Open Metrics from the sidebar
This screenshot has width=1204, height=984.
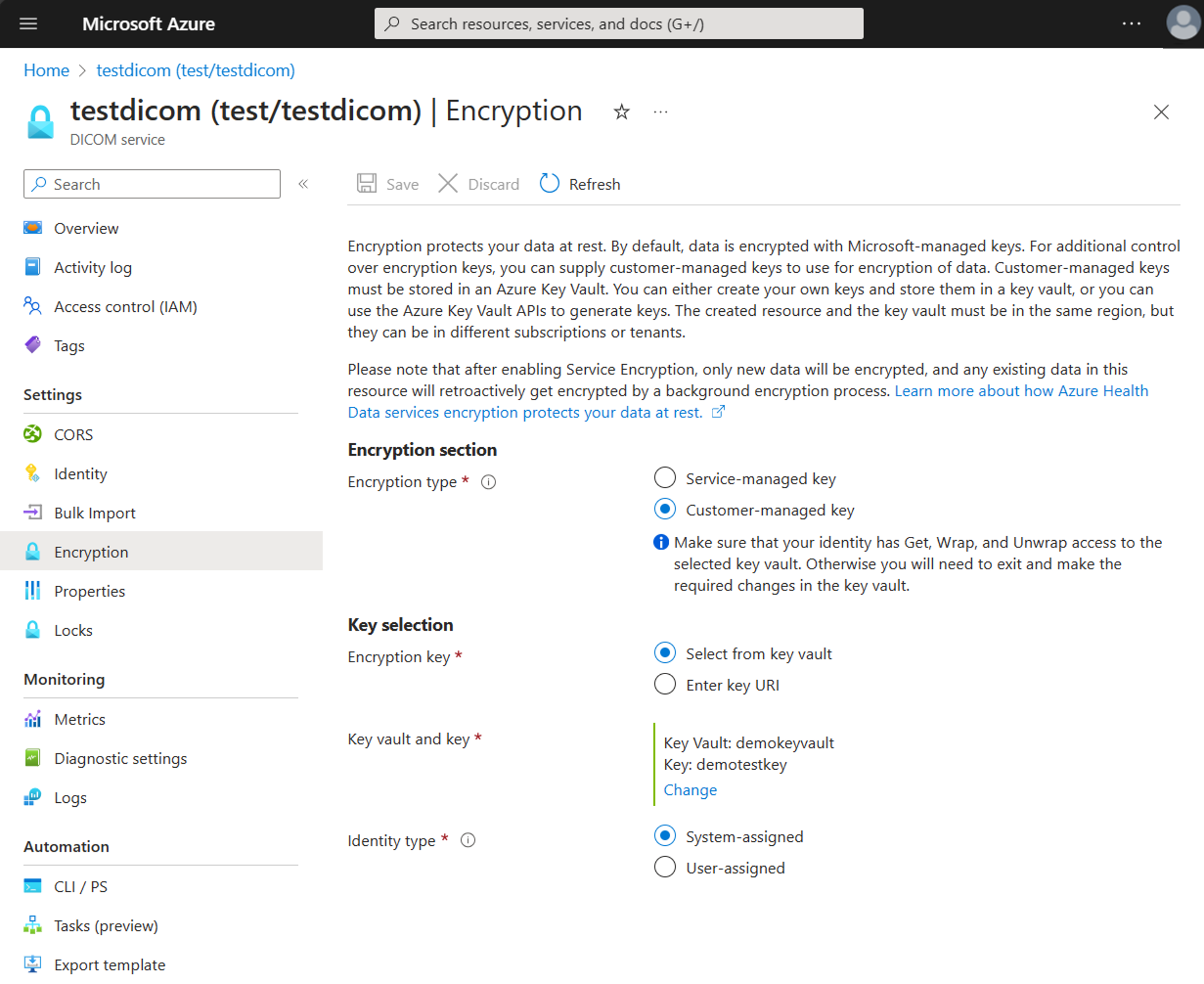(80, 719)
